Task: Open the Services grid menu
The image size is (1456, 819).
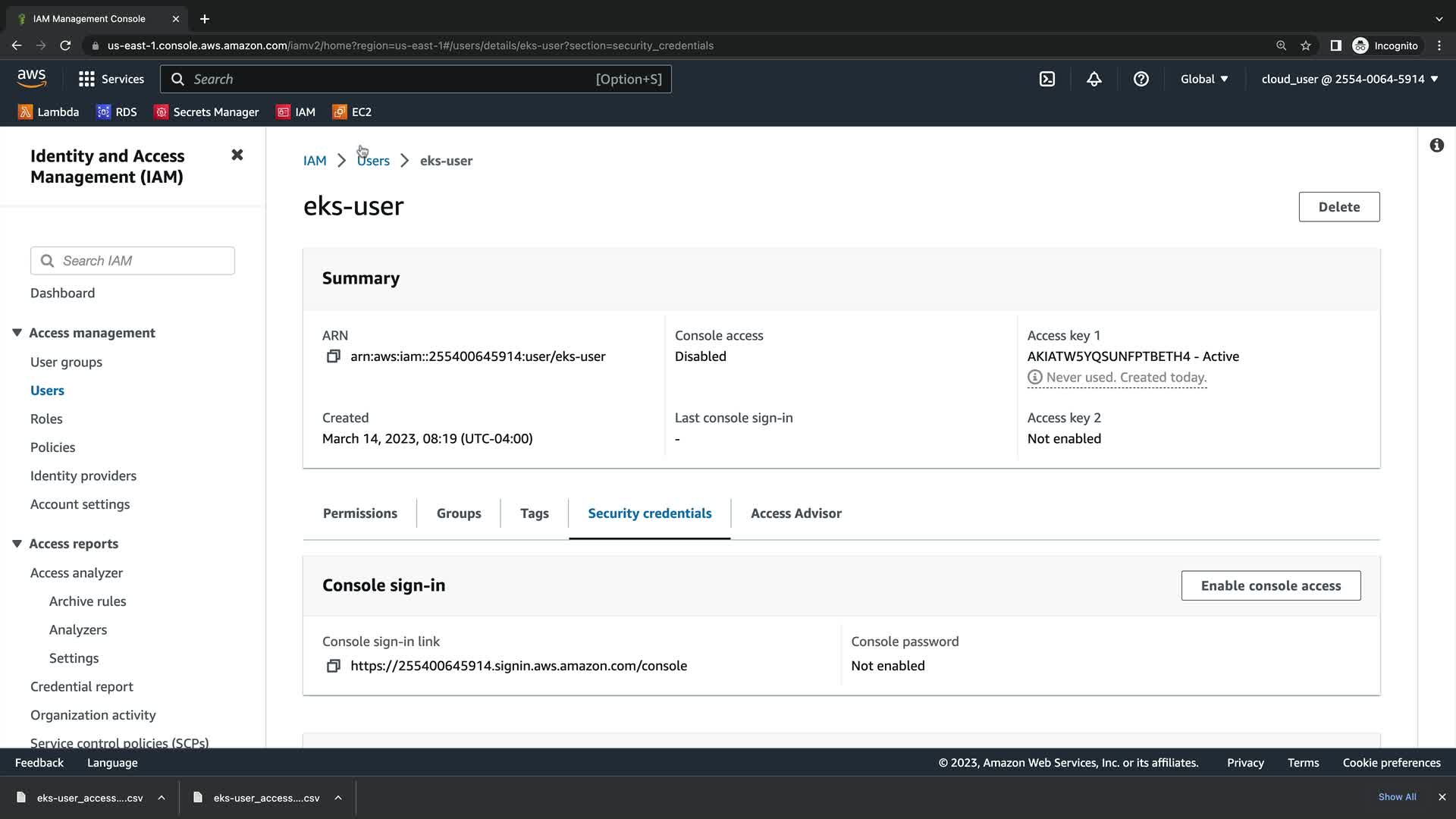Action: 111,79
